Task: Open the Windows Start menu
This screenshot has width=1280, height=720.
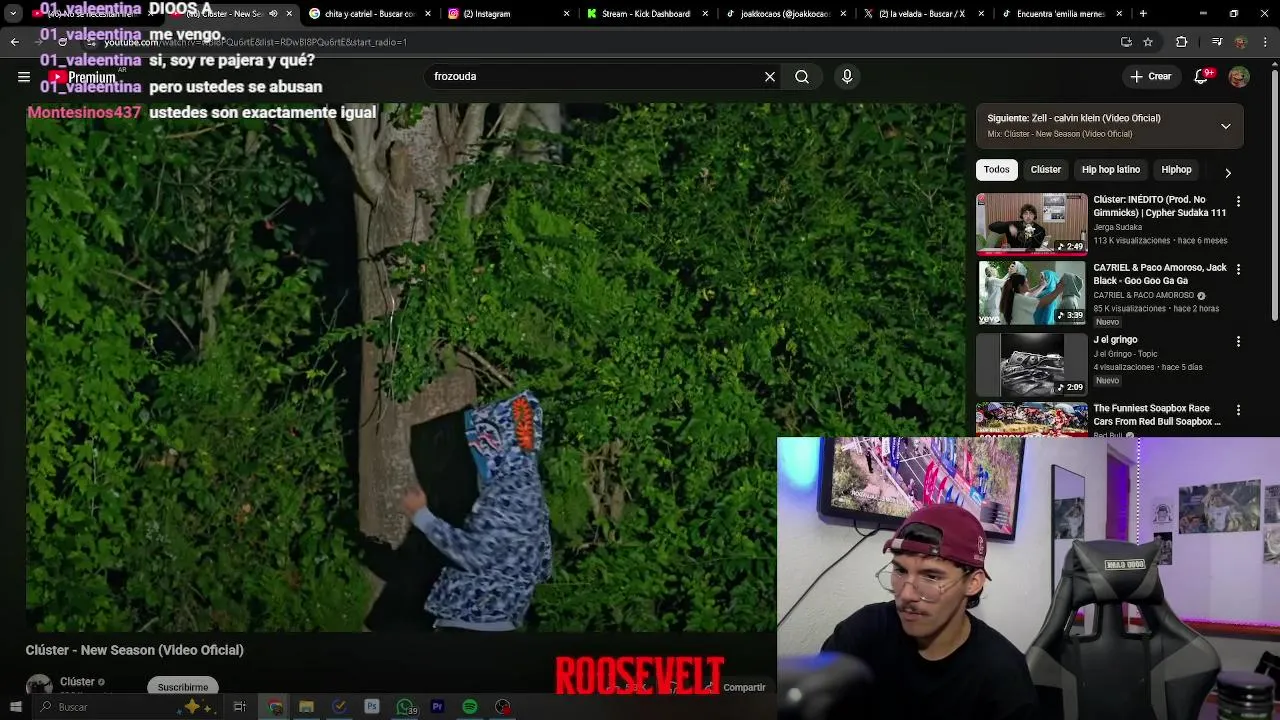Action: click(15, 707)
